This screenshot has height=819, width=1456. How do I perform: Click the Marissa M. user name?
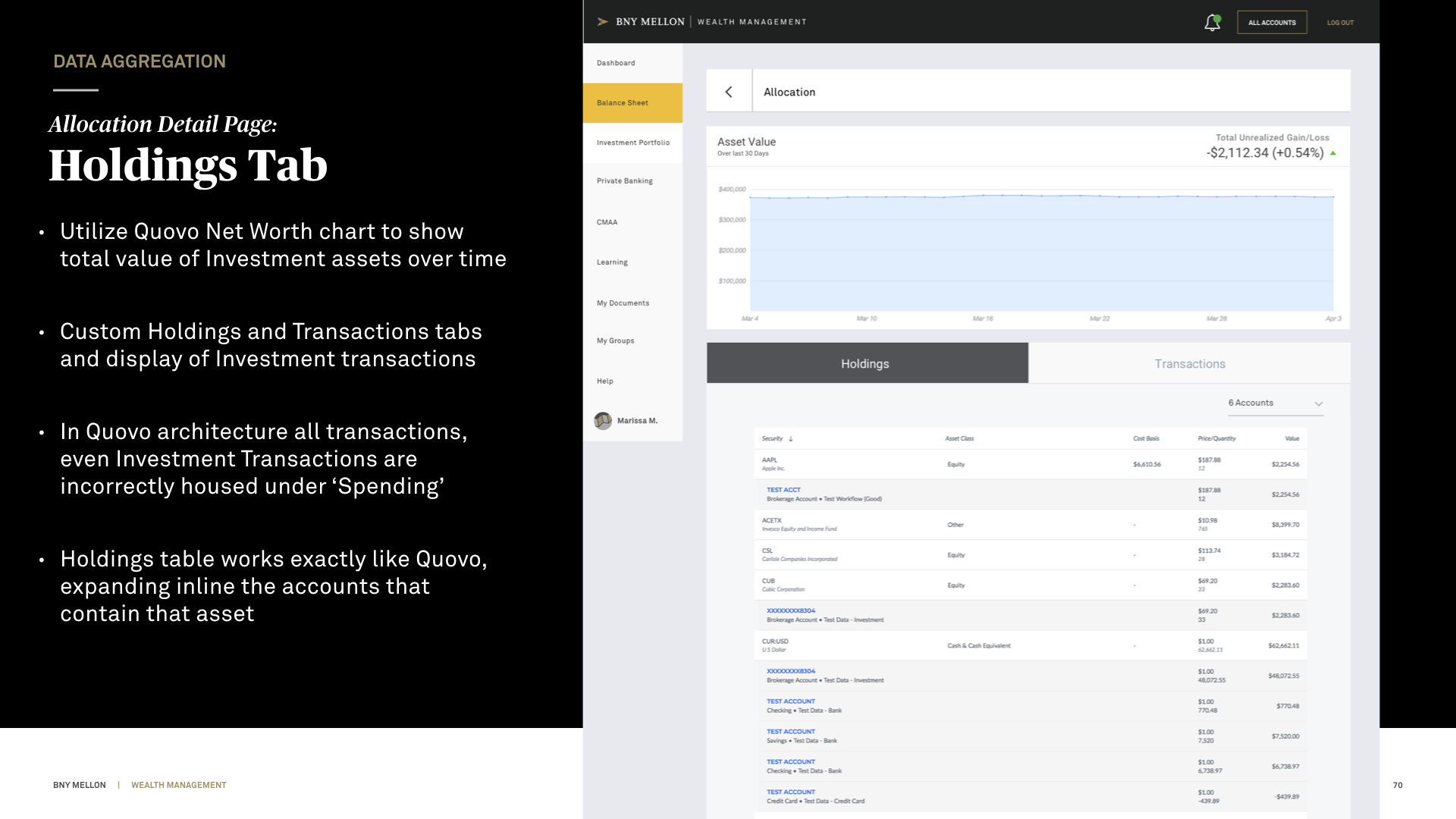pos(637,421)
